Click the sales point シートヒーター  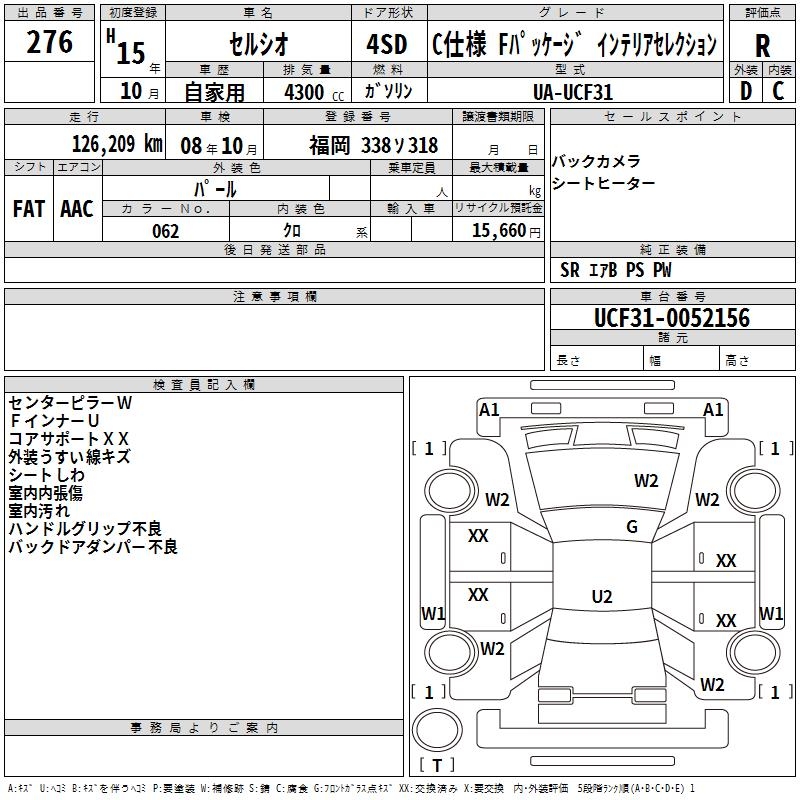[x=604, y=183]
